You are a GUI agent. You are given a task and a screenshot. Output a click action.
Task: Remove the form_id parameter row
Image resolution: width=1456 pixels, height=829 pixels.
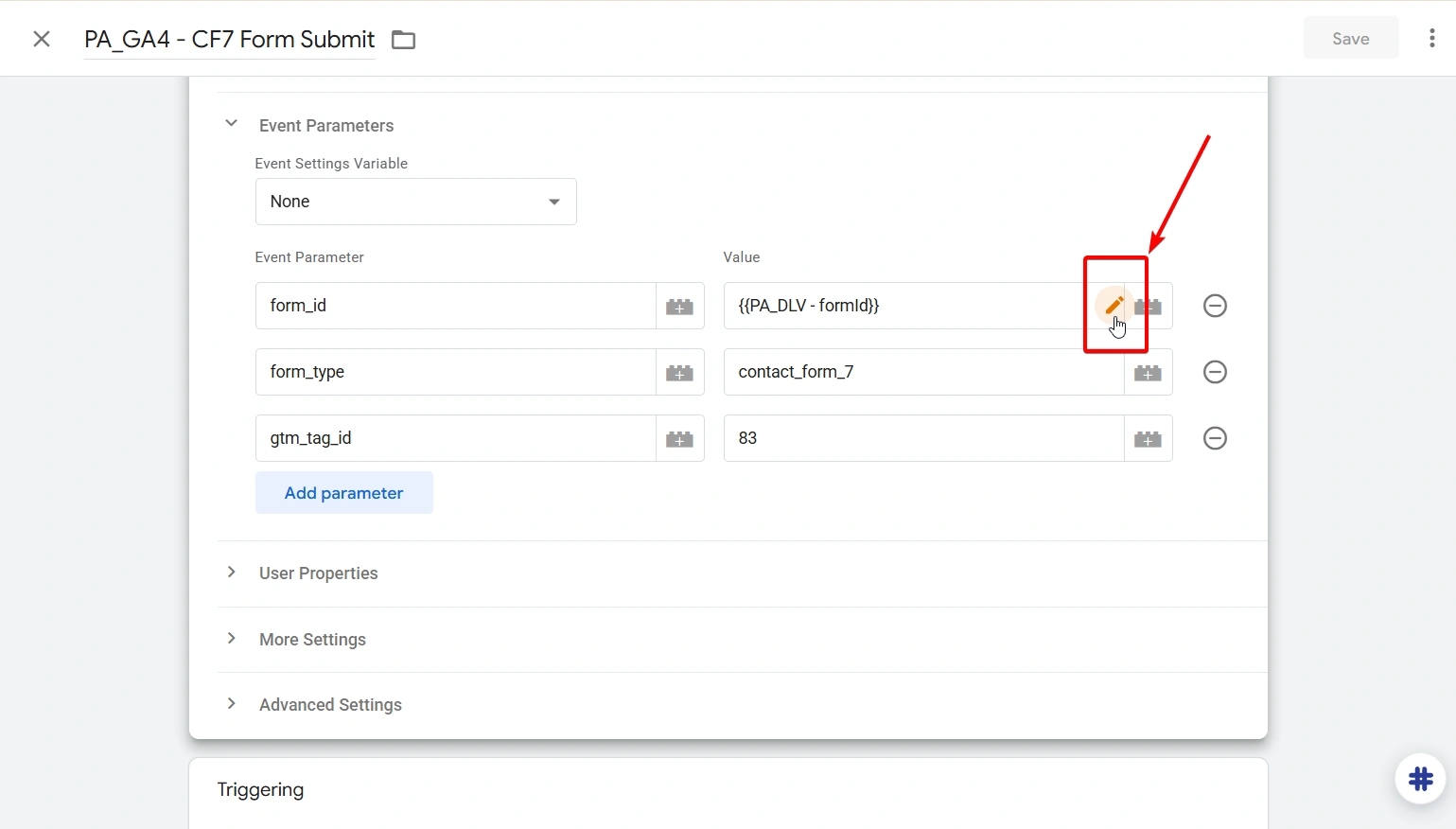[x=1215, y=306]
